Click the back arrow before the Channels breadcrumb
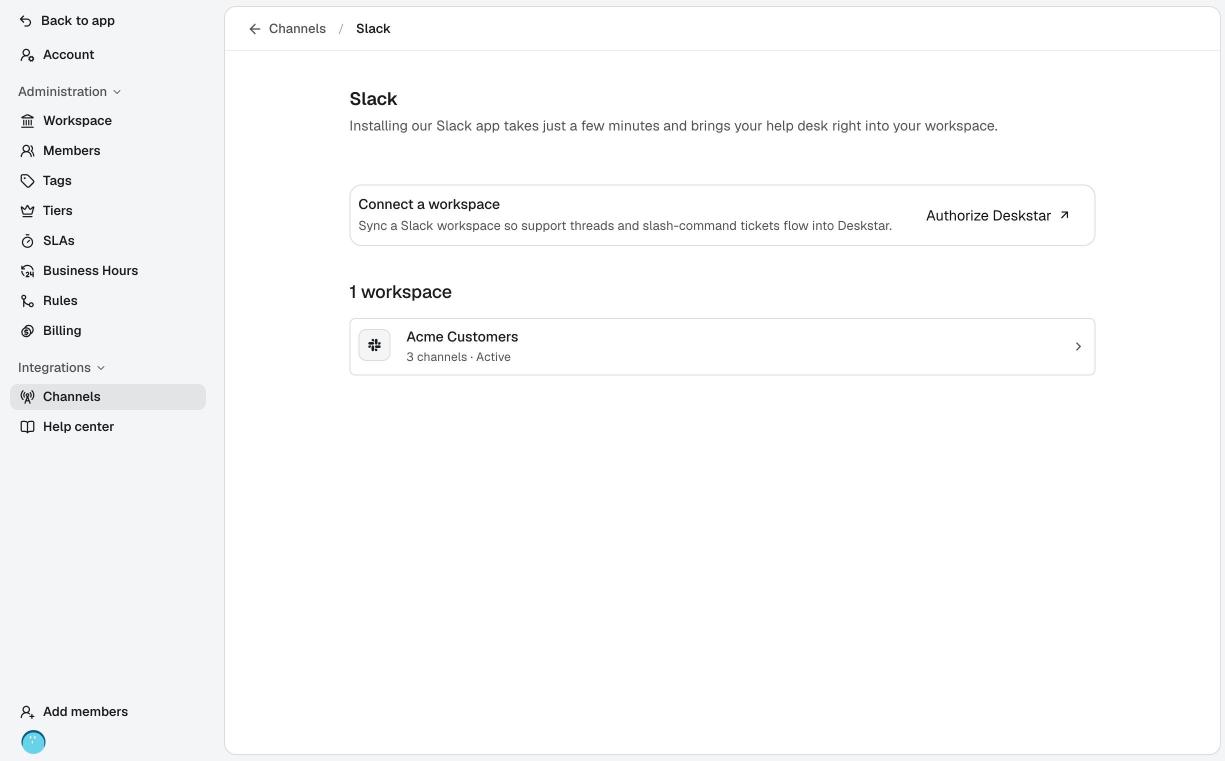 255,29
